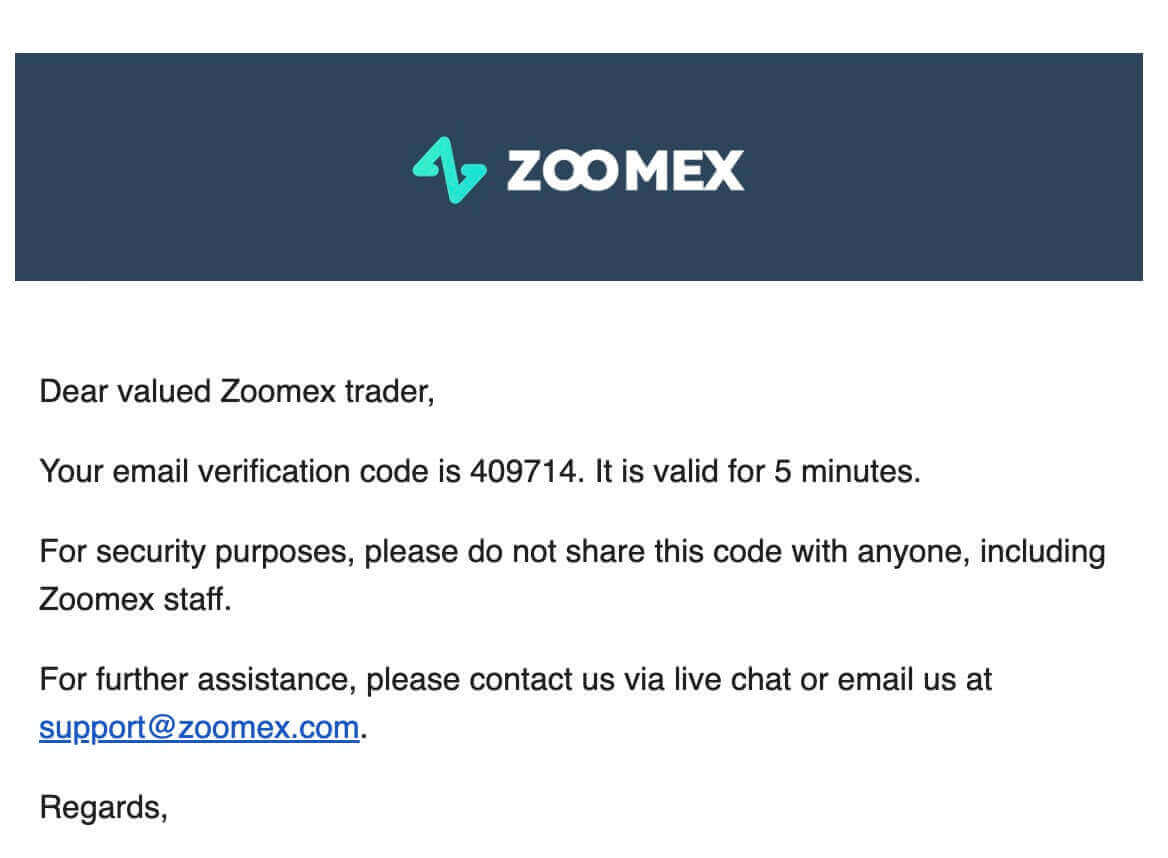Screen dimensions: 1168x858
Task: Click the white ZOOMEX wordmark in header
Action: (624, 171)
